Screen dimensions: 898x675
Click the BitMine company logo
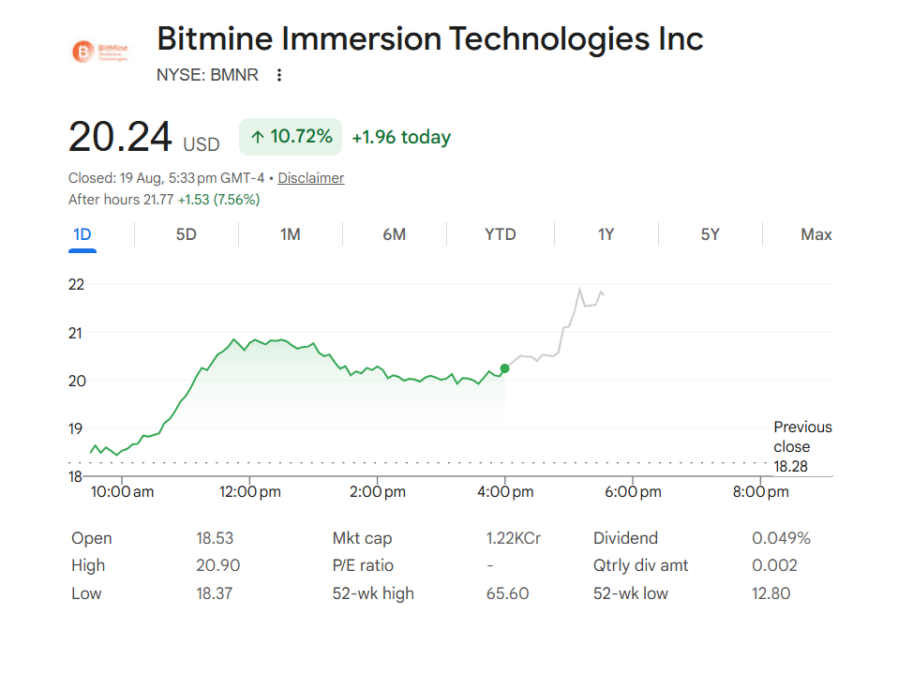pyautogui.click(x=100, y=52)
